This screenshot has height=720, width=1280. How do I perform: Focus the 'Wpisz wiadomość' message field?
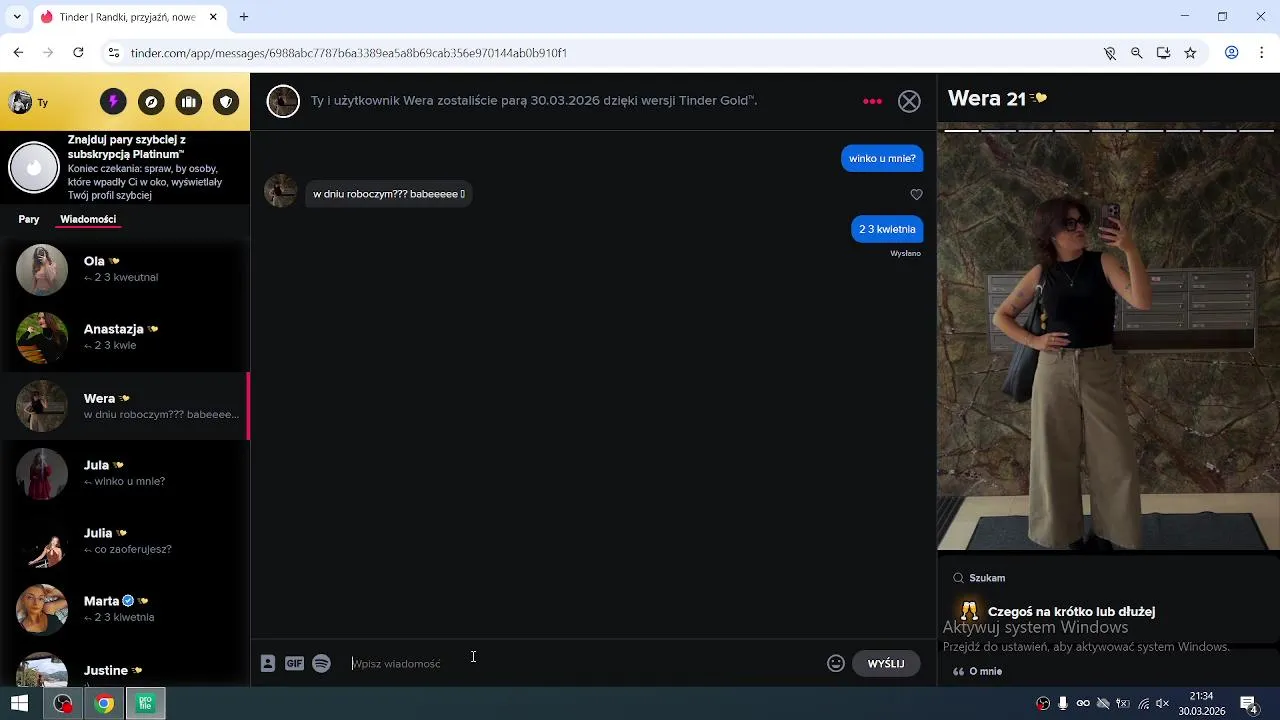[x=585, y=663]
